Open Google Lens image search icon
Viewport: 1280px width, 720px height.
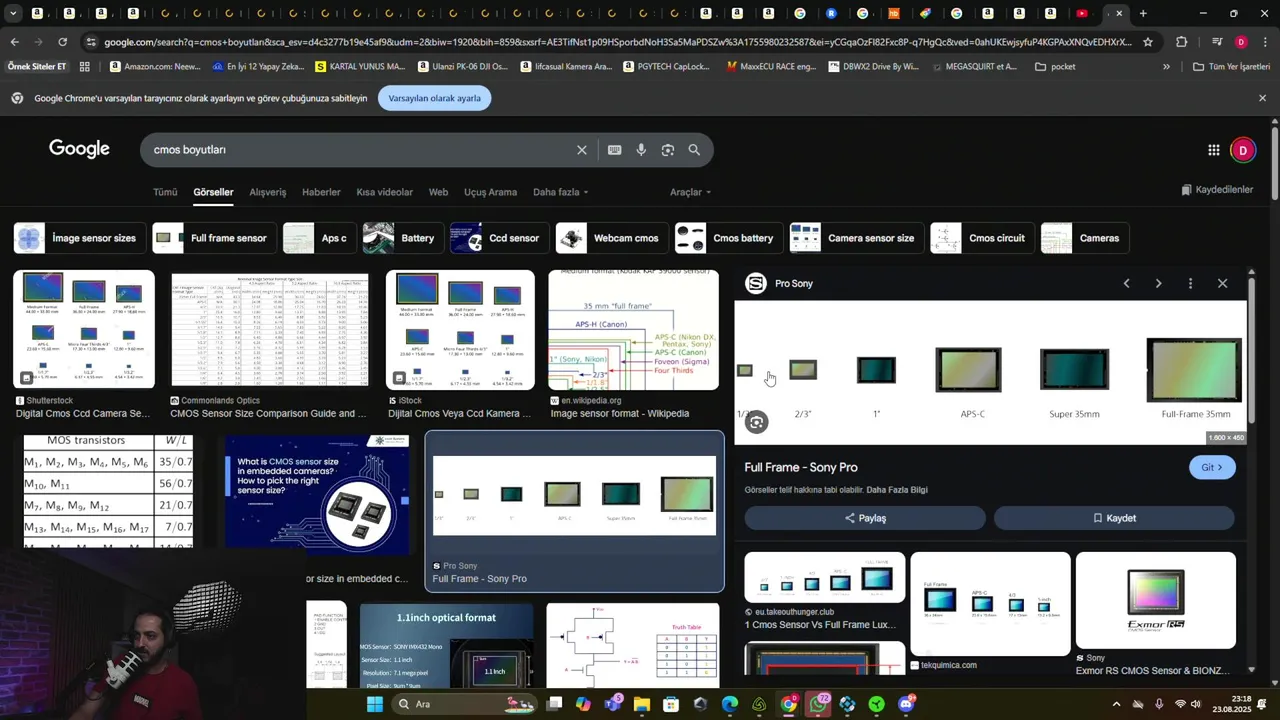[x=668, y=150]
